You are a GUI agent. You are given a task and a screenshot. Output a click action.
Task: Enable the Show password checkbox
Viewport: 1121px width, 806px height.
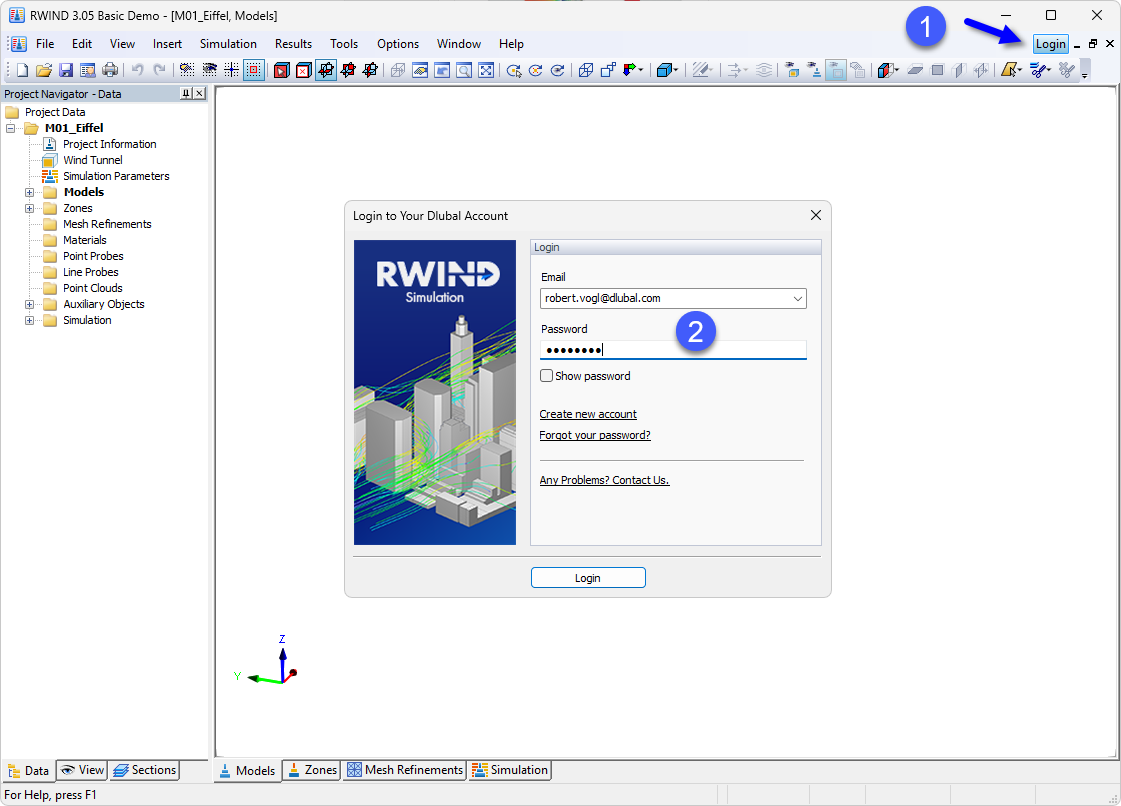point(546,375)
